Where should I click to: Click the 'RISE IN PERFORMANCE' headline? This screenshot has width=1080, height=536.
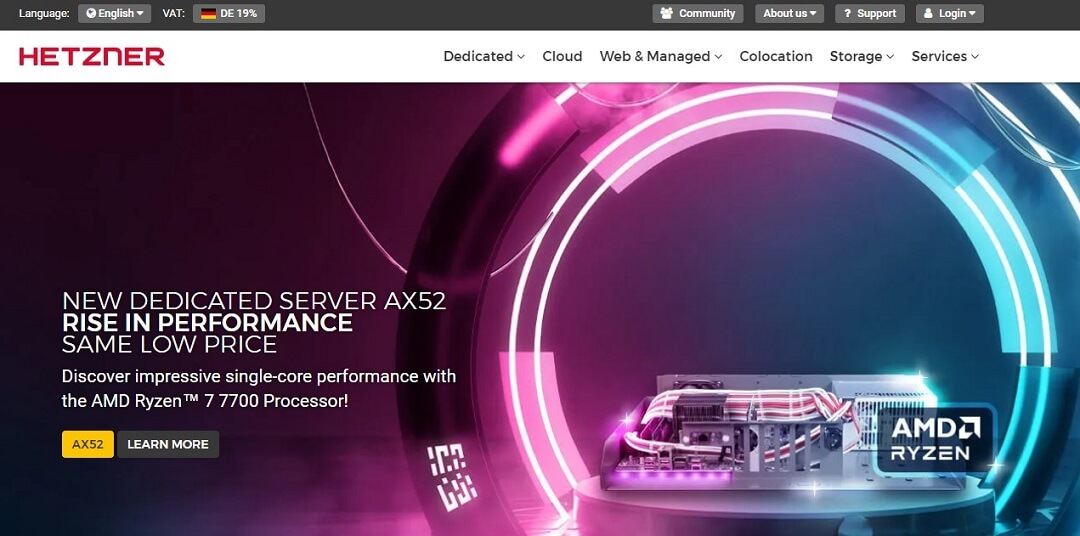(207, 322)
